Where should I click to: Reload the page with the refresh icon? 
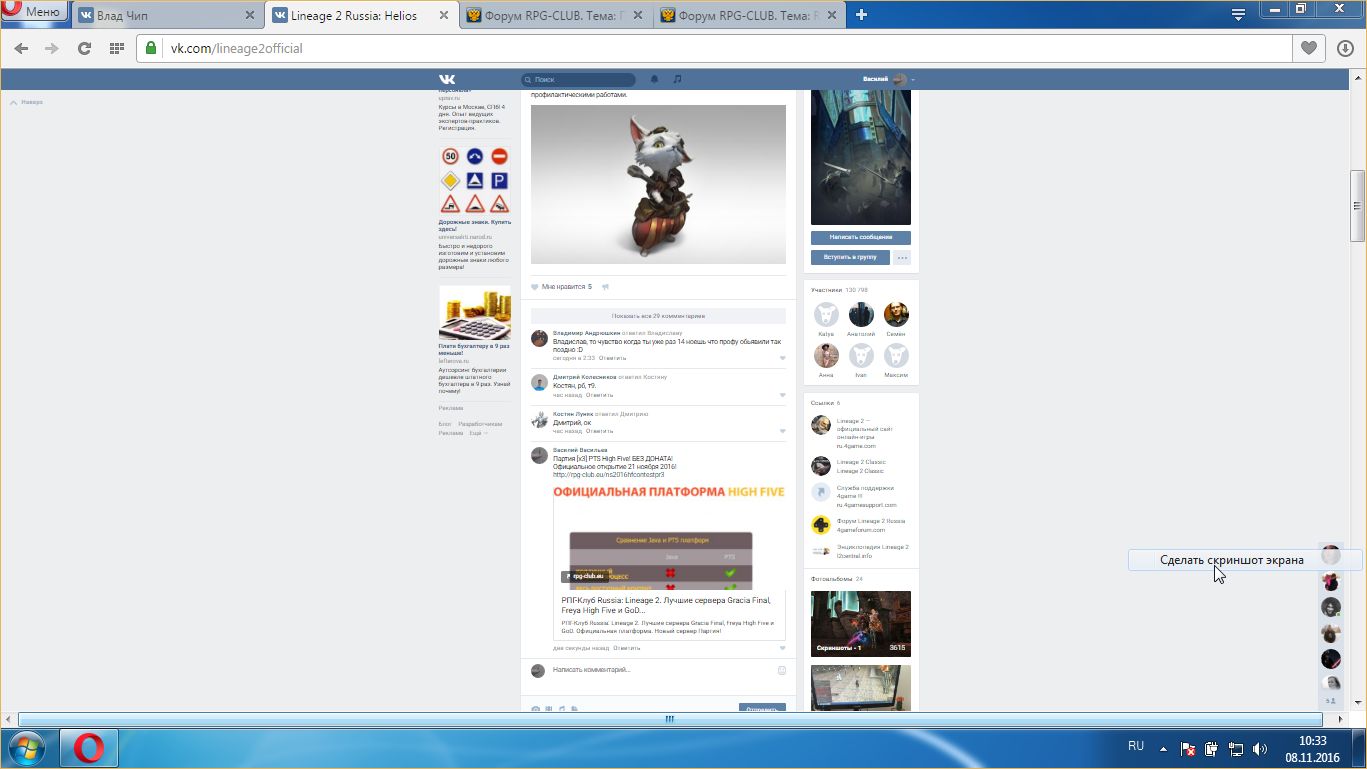[84, 48]
